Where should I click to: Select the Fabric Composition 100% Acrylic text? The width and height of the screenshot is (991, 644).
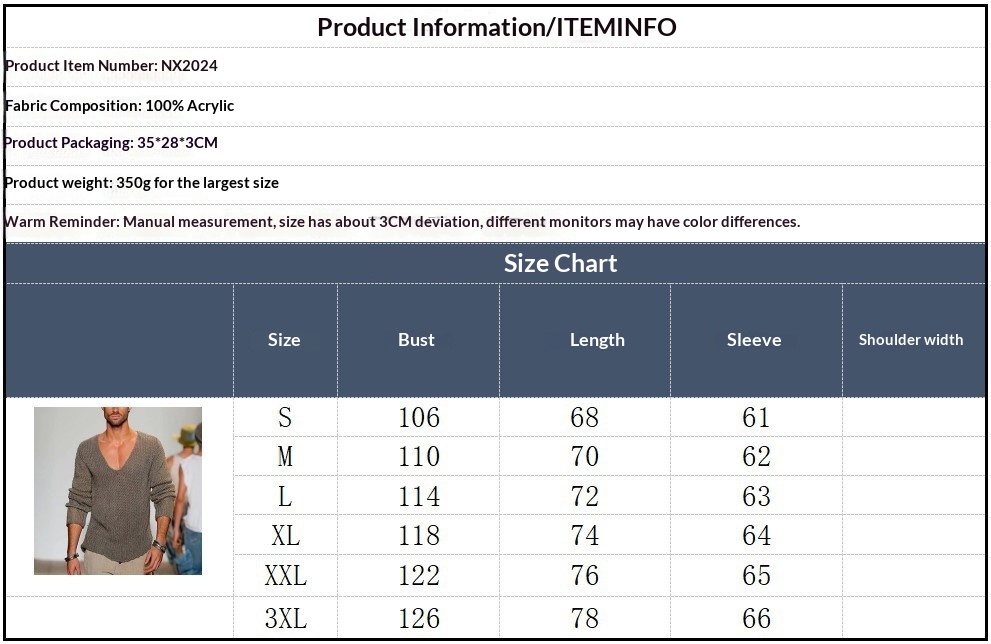pos(119,105)
